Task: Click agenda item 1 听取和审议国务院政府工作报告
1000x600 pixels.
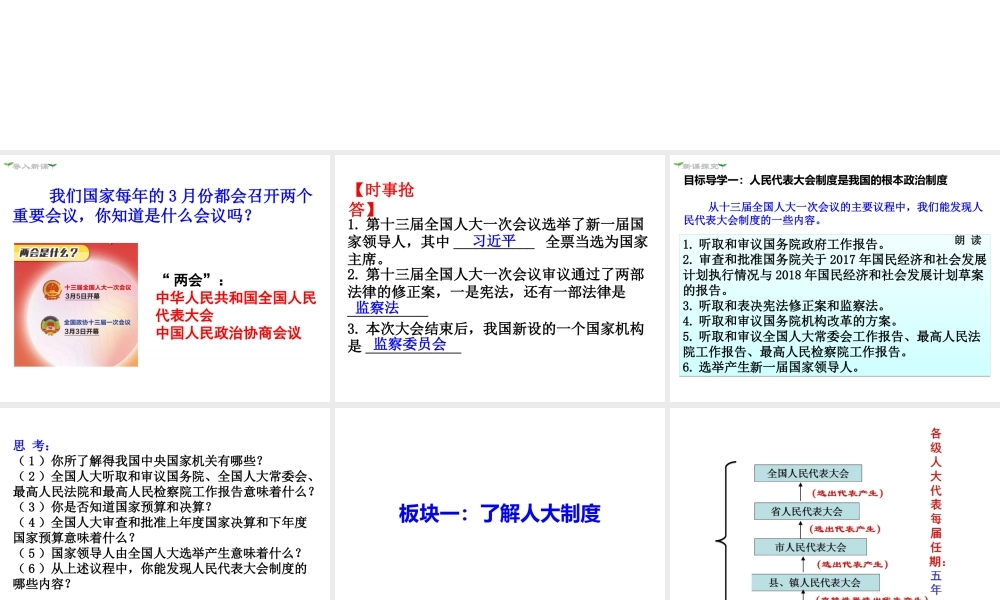Action: coord(784,244)
